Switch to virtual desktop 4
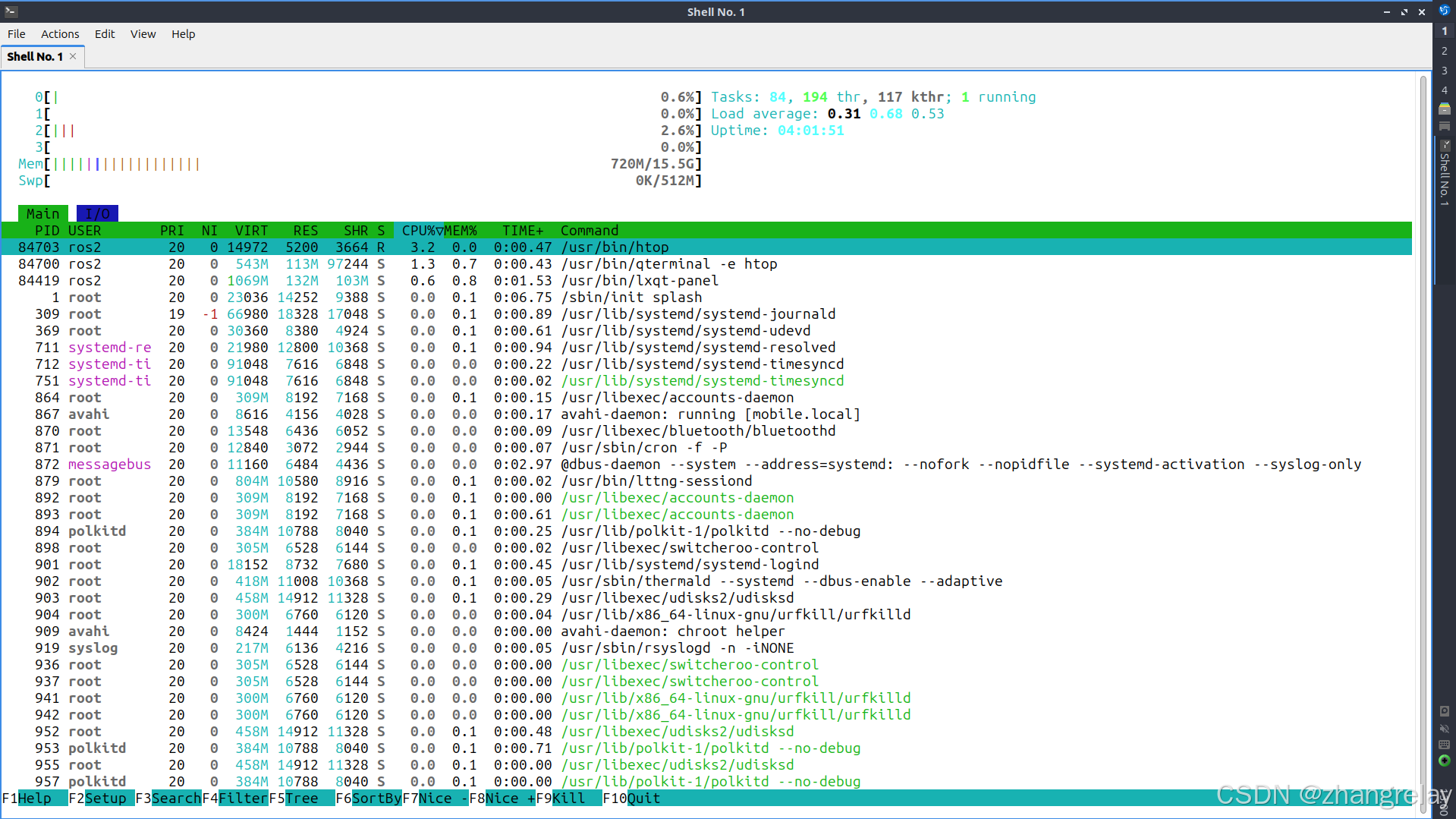 click(1445, 90)
